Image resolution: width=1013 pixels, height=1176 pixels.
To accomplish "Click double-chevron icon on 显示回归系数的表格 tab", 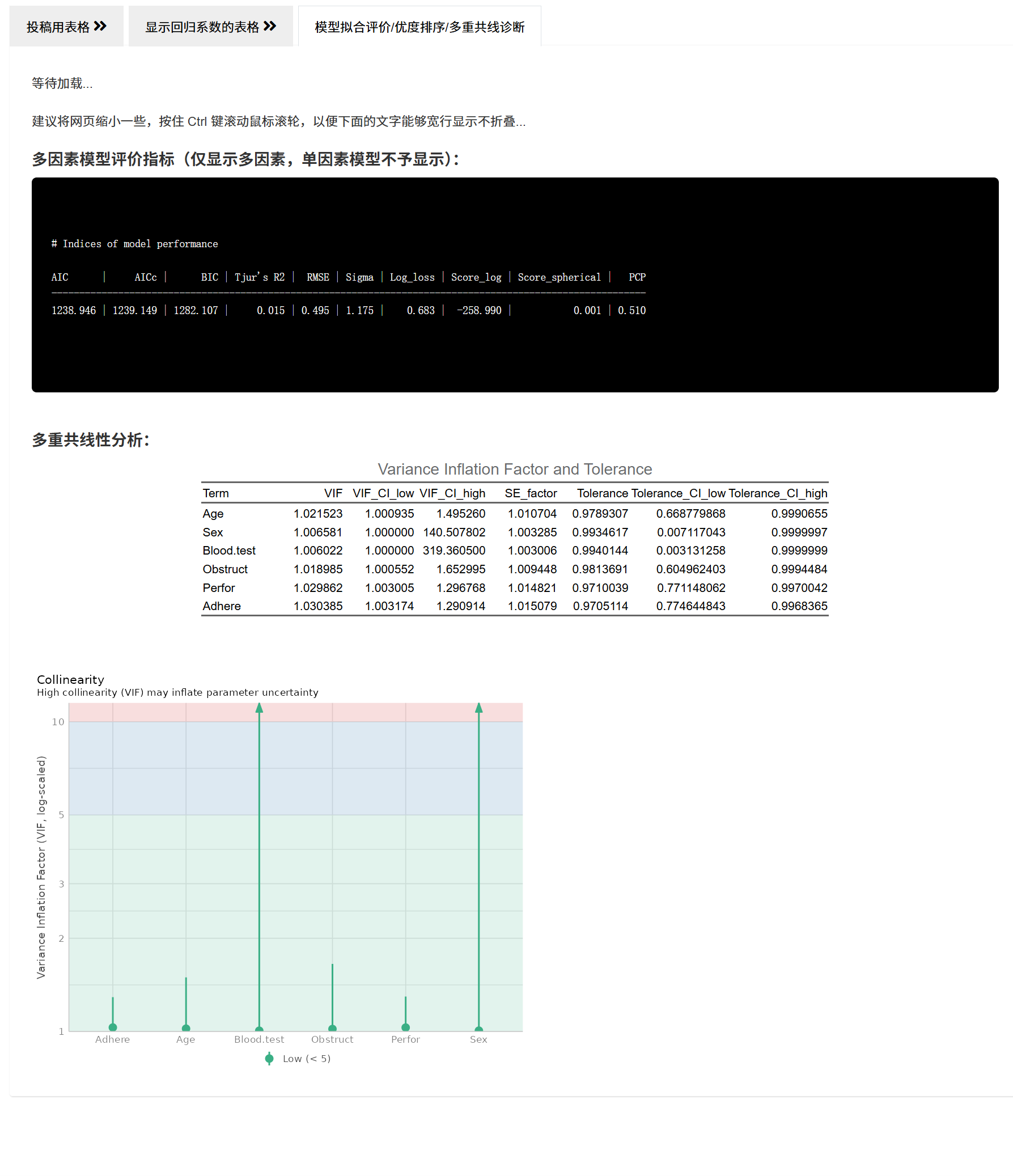I will pos(270,26).
